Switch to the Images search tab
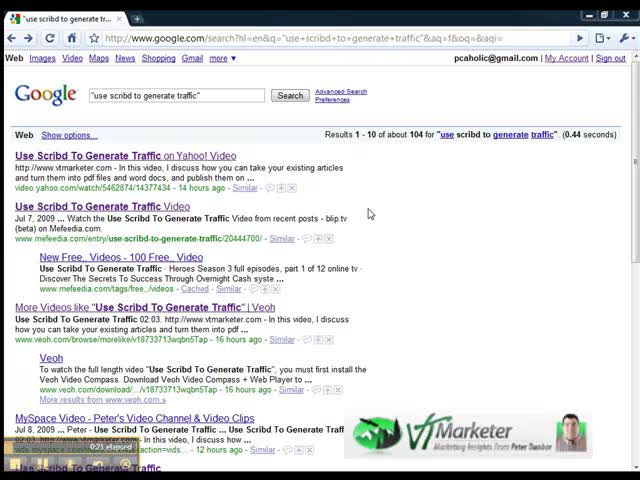 coord(42,58)
